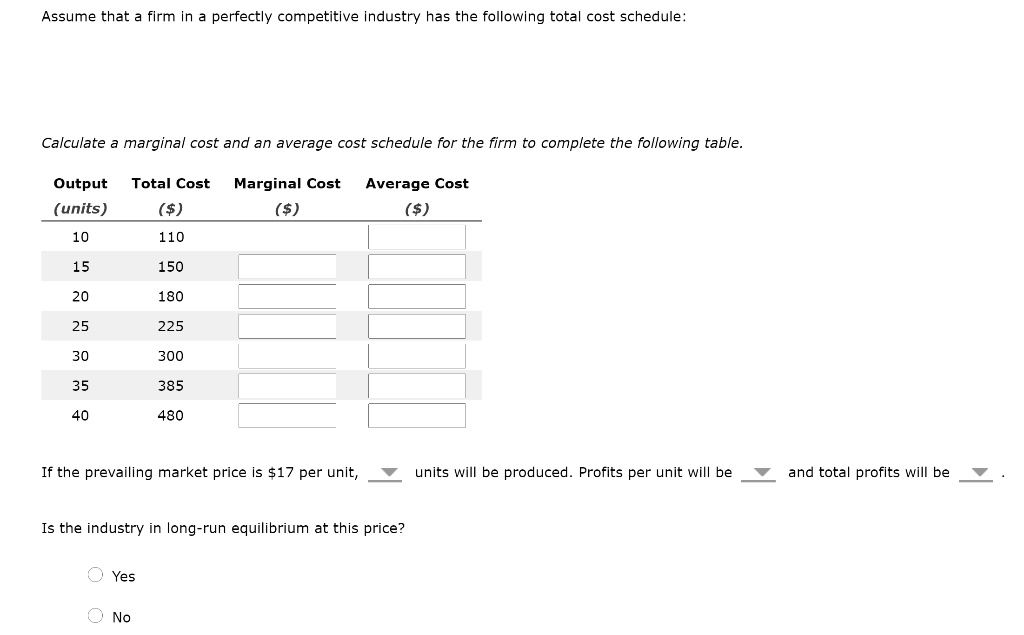Open the units produced dropdown

click(x=385, y=473)
